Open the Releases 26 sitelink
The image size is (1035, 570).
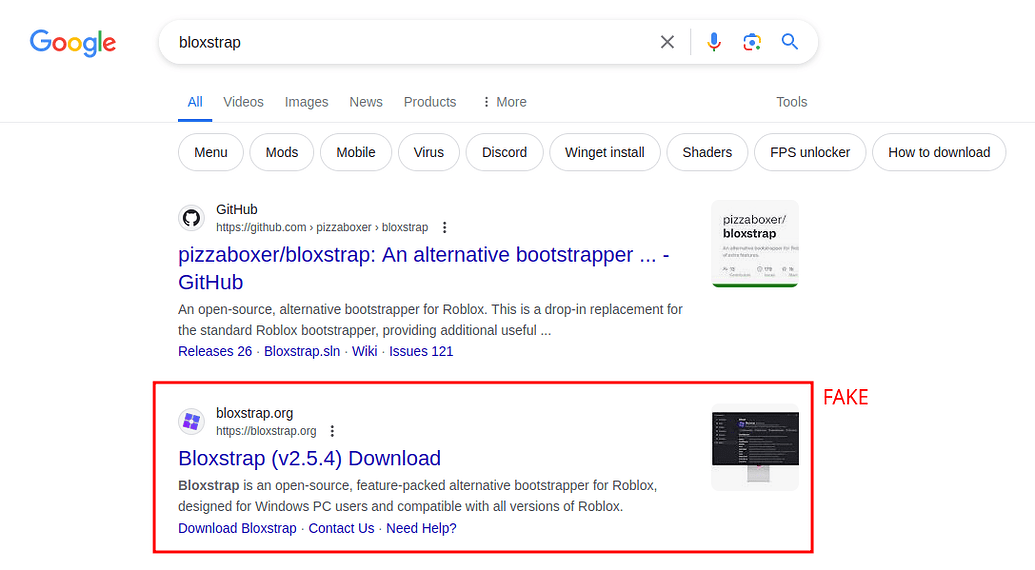click(215, 352)
